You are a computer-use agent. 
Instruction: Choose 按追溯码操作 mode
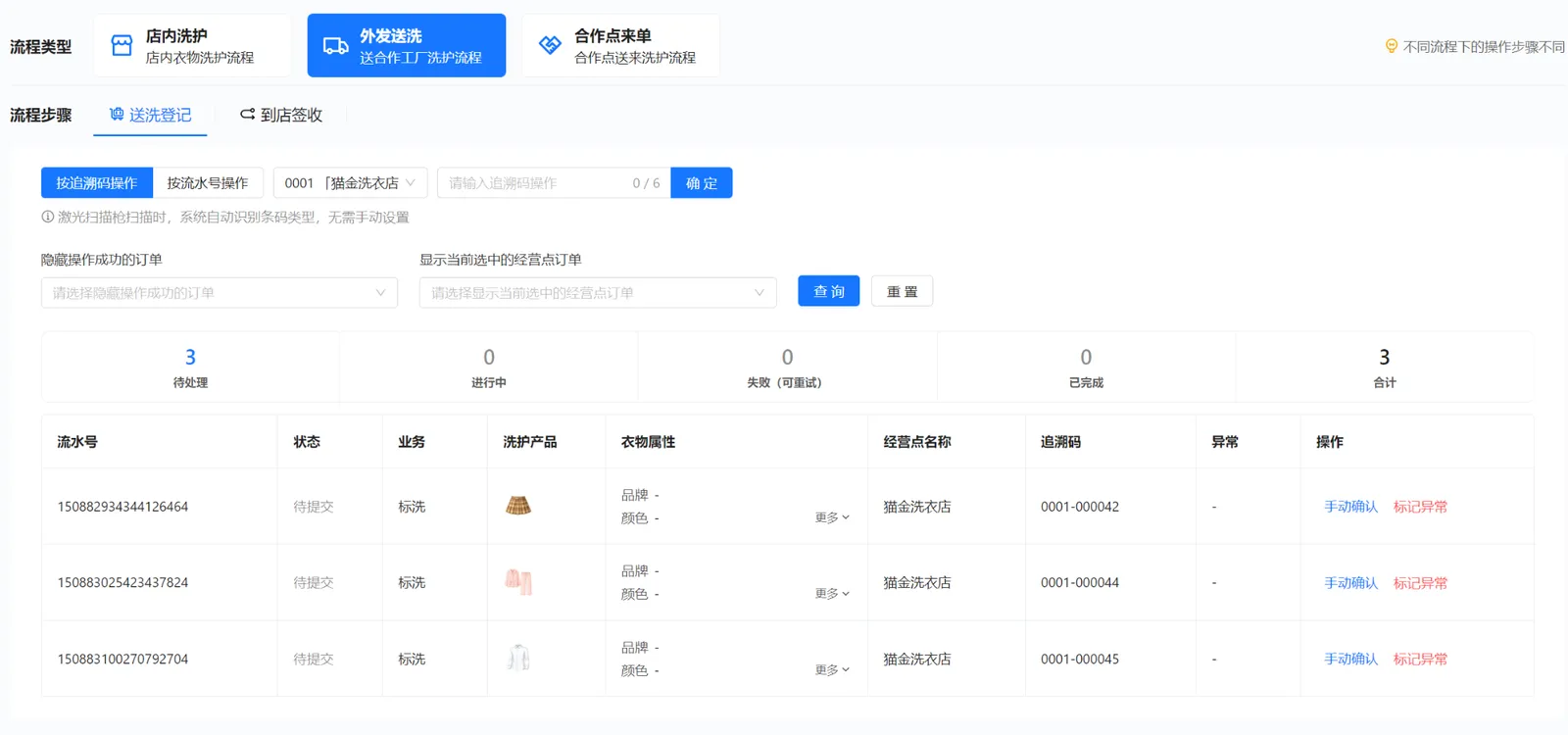(x=97, y=183)
